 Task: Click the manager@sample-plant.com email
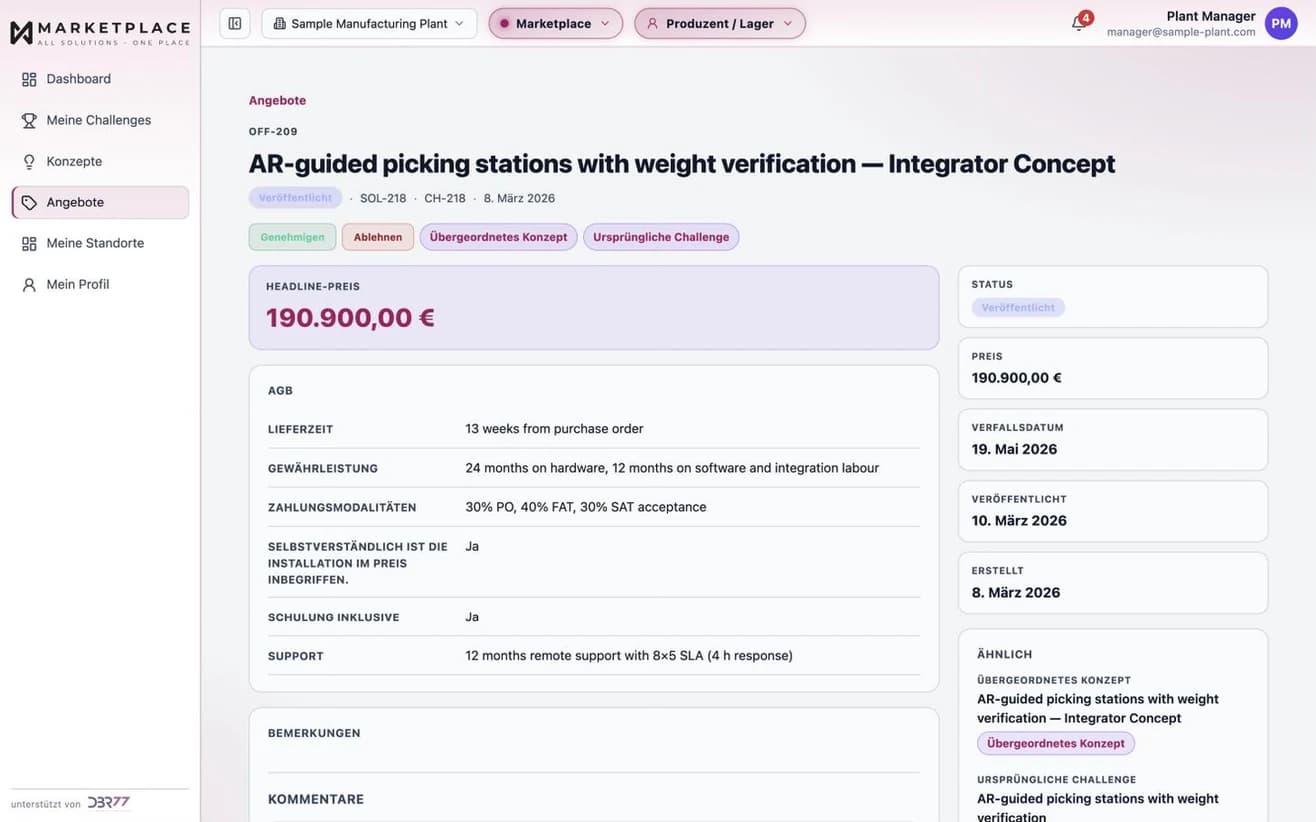[1181, 32]
